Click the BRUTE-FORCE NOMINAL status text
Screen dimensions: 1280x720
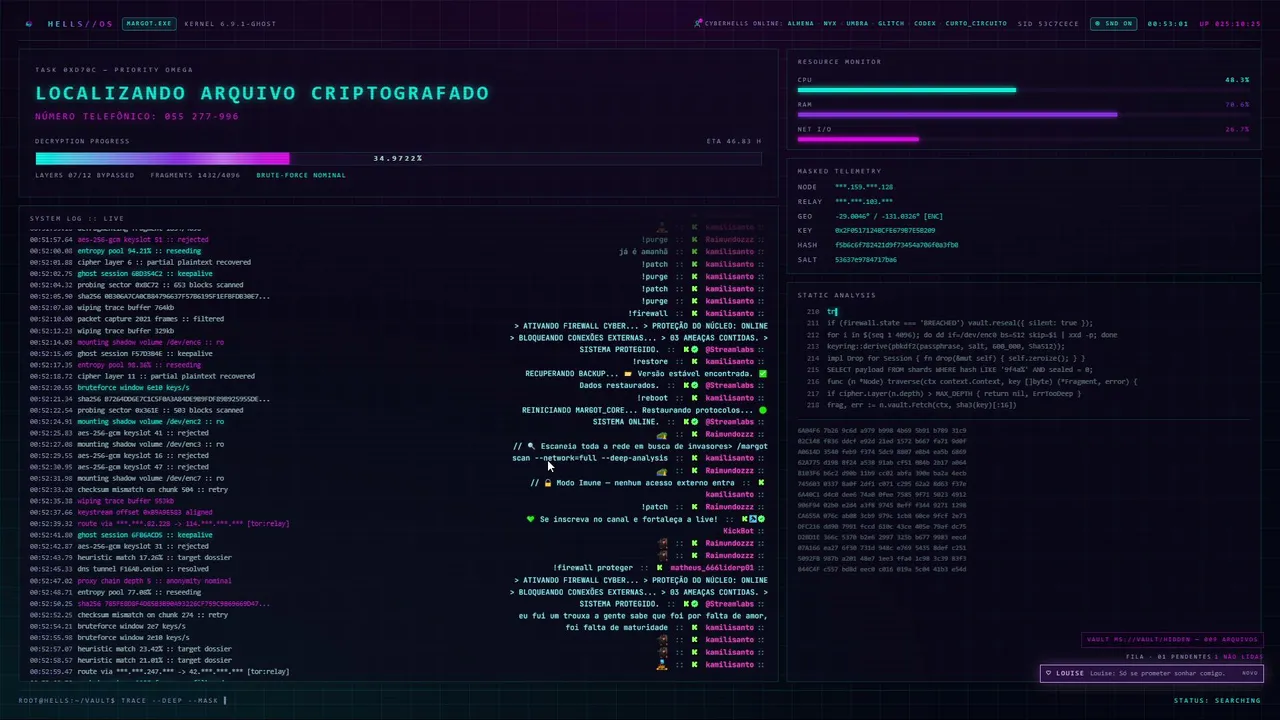click(x=301, y=175)
